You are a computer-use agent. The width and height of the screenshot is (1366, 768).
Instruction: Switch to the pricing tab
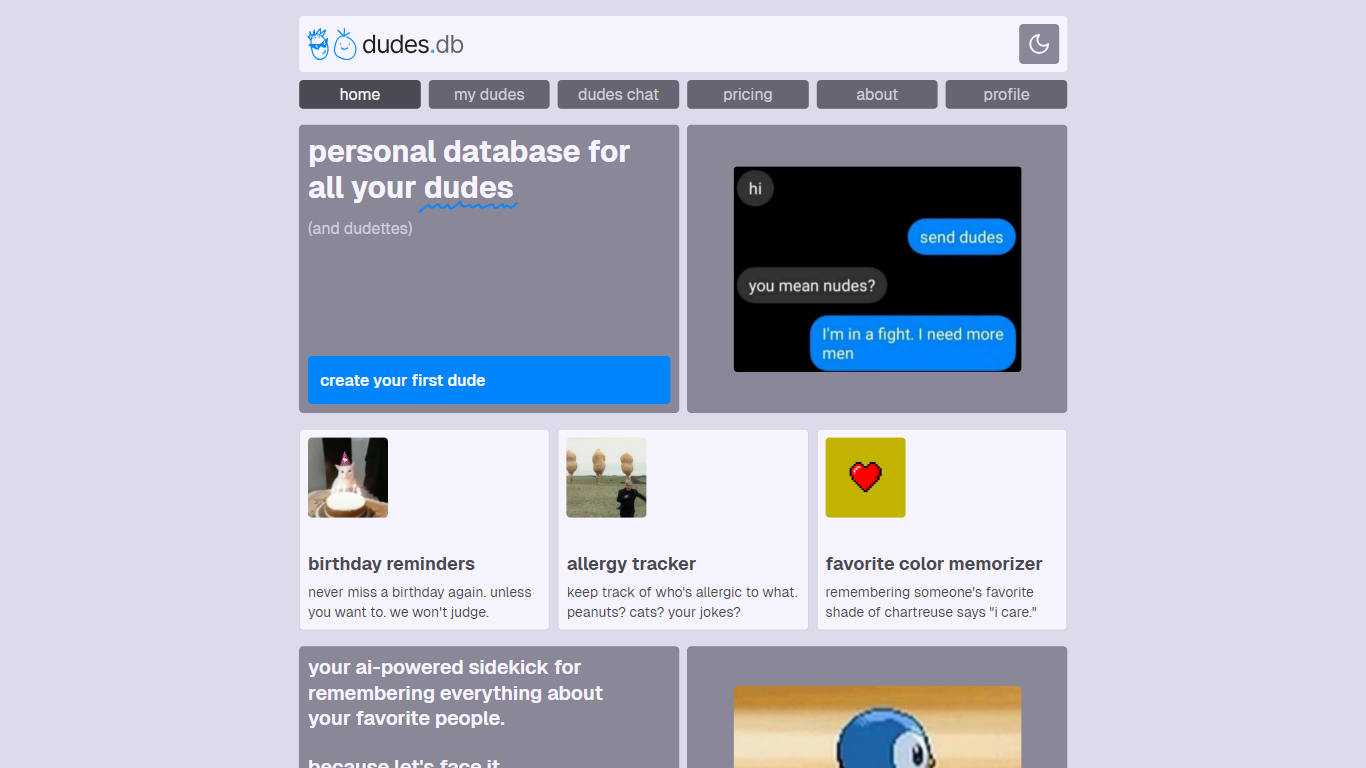748,94
